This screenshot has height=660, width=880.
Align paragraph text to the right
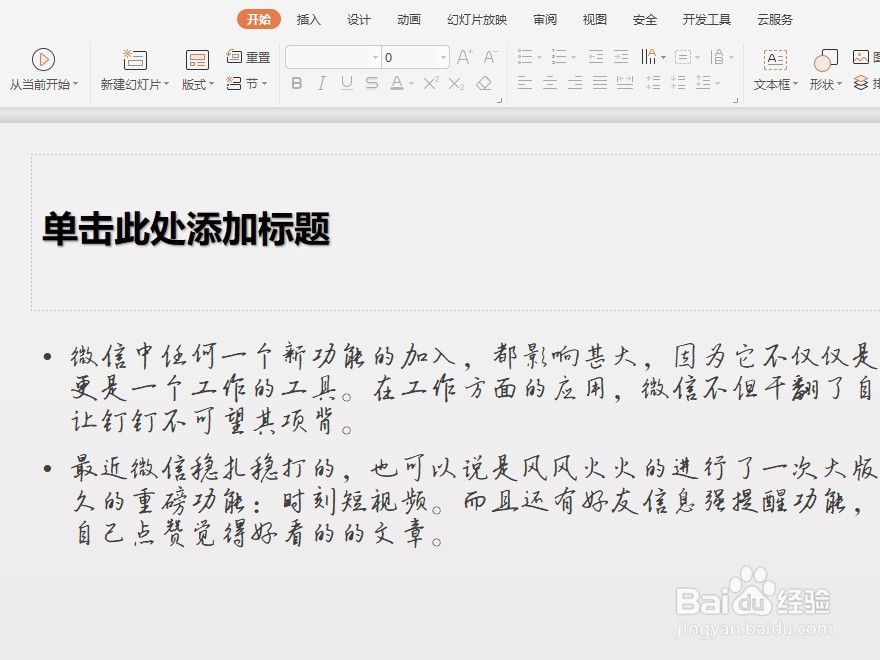coord(575,84)
